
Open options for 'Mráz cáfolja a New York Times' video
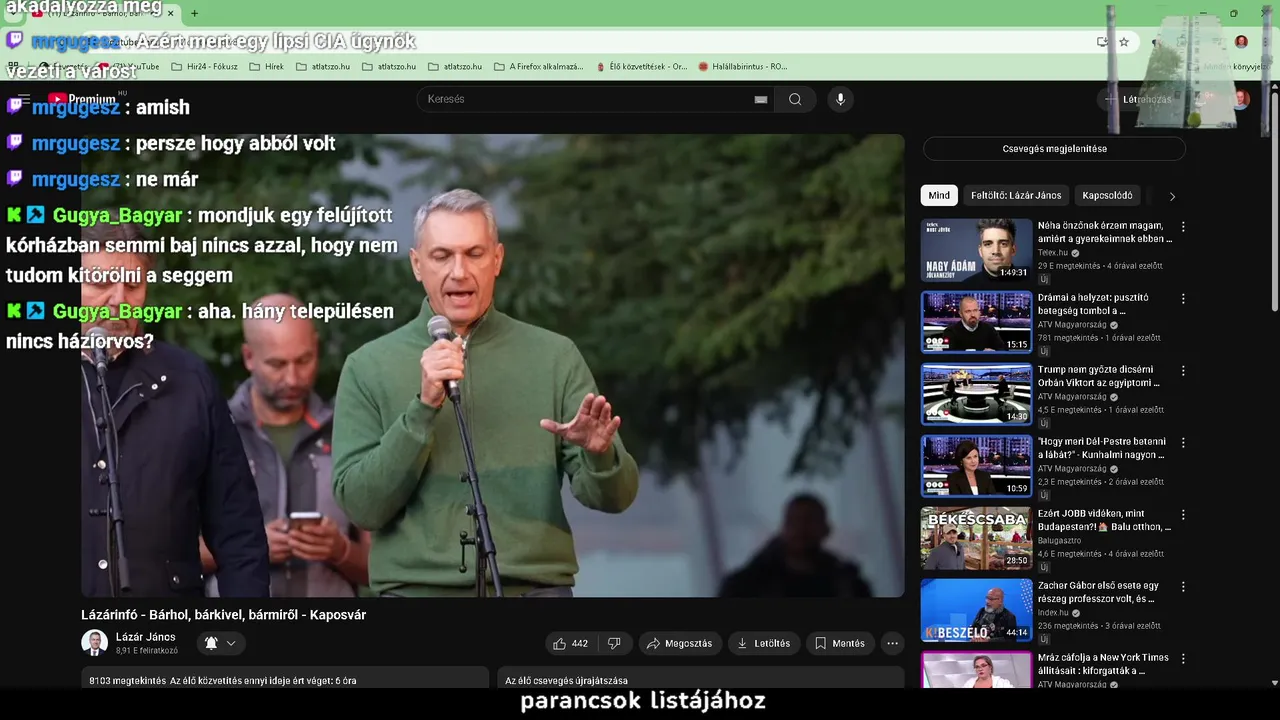[1183, 659]
